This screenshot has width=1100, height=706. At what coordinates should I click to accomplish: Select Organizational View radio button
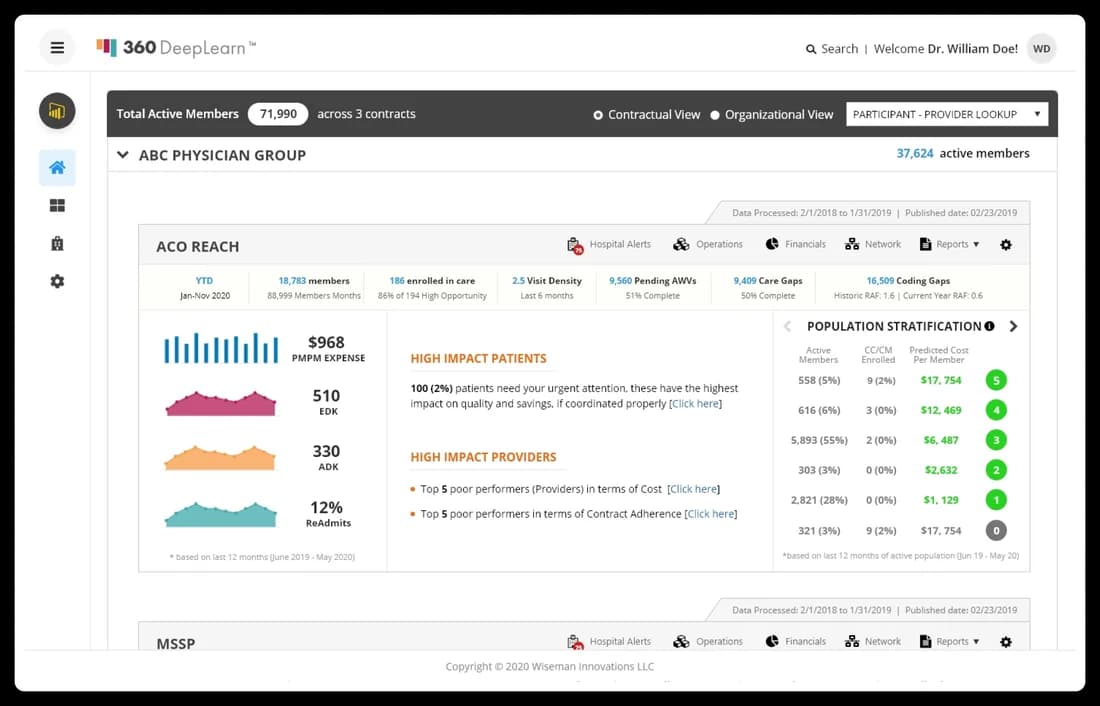tap(715, 115)
